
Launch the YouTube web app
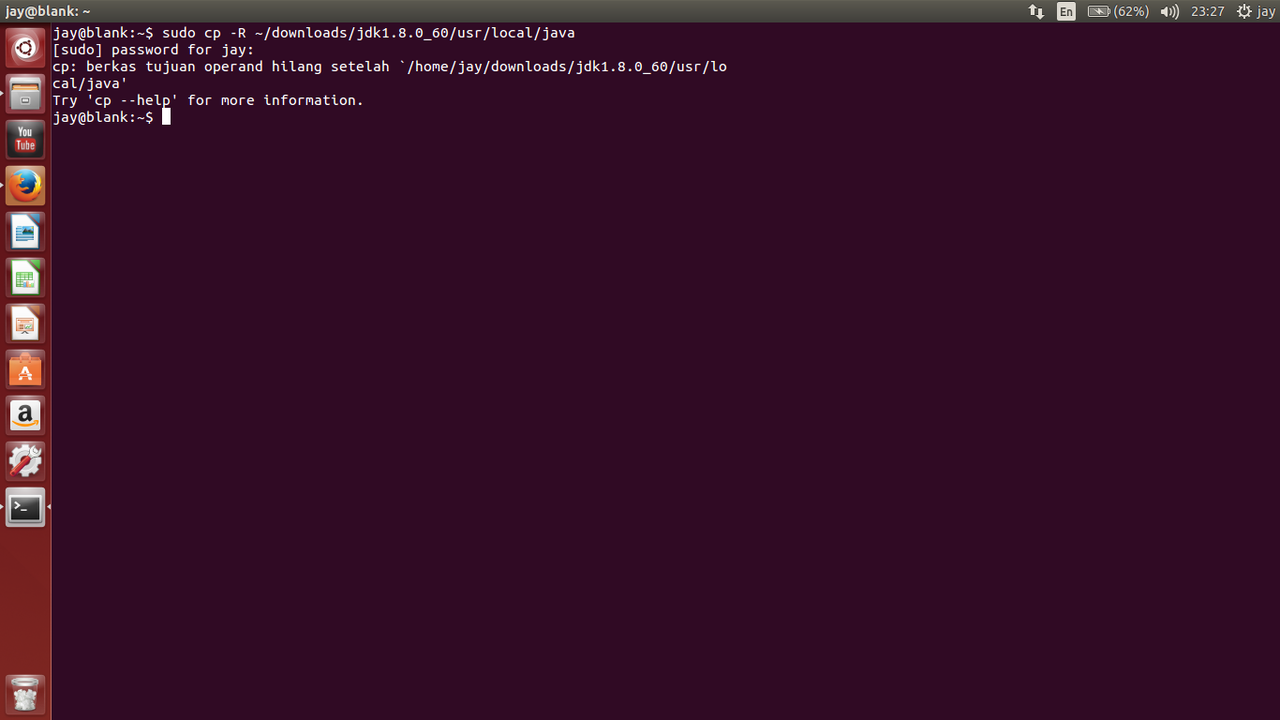pyautogui.click(x=25, y=140)
